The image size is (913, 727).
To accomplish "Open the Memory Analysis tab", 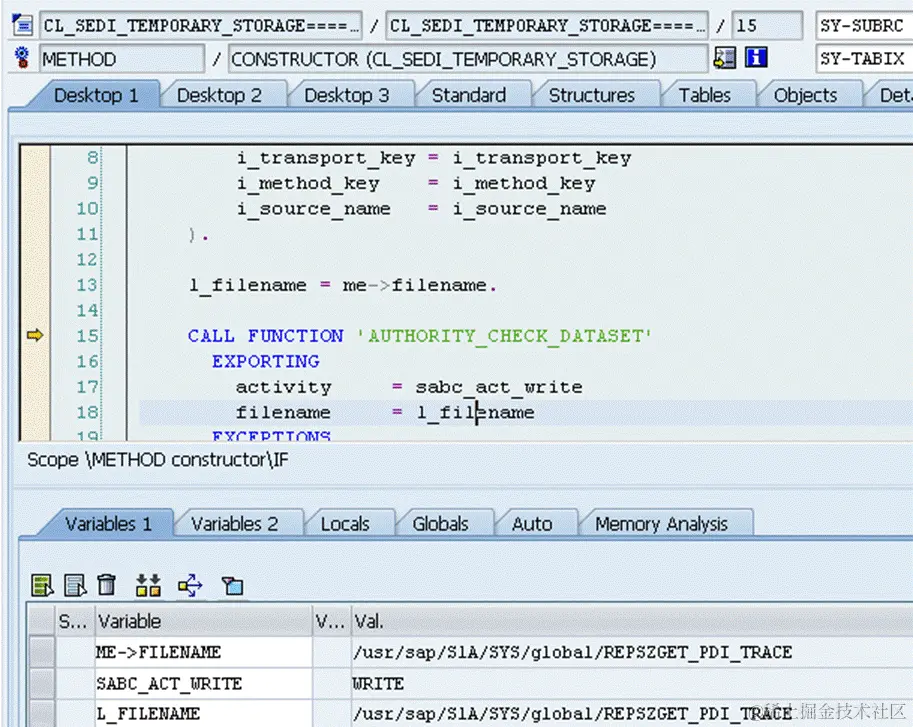I will point(661,523).
